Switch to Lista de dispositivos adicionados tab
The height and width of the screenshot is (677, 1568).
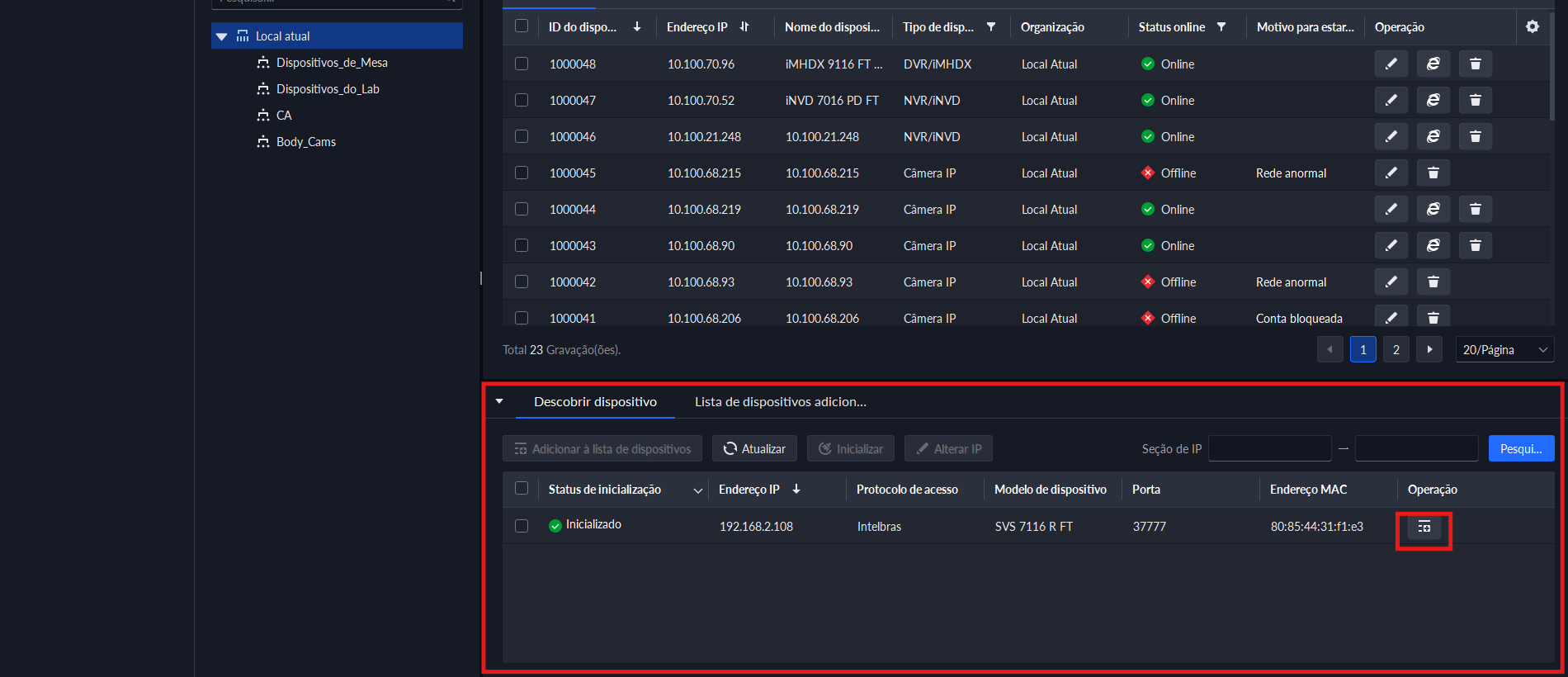[x=780, y=402]
